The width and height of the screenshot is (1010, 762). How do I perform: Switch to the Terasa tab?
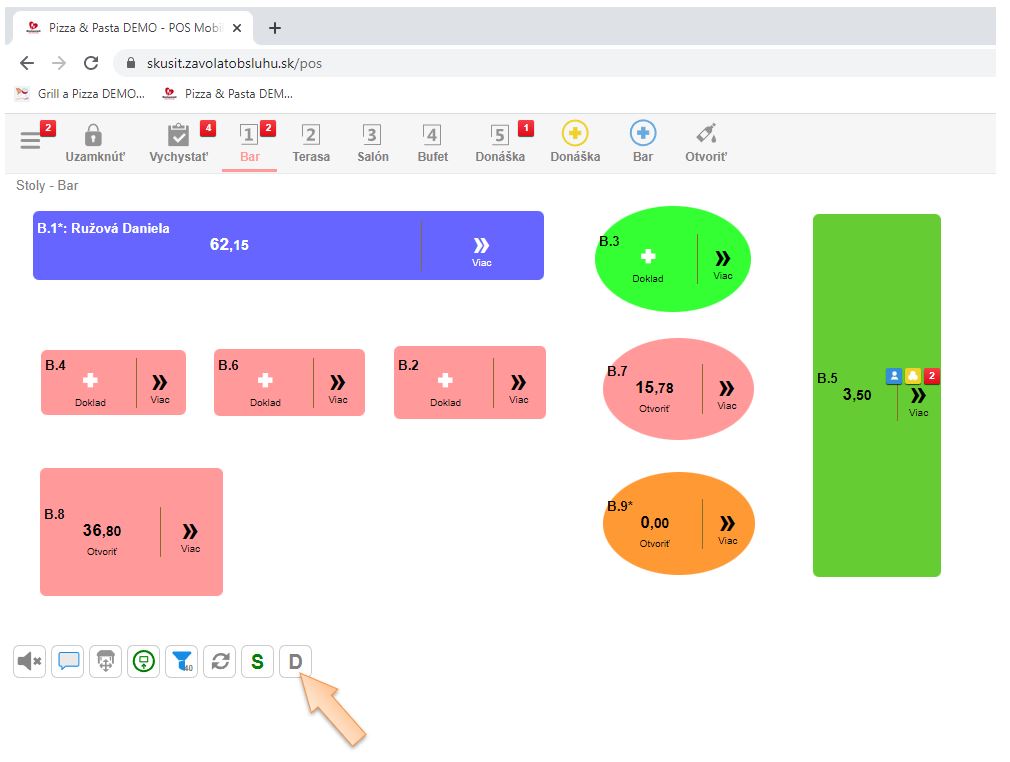point(311,143)
